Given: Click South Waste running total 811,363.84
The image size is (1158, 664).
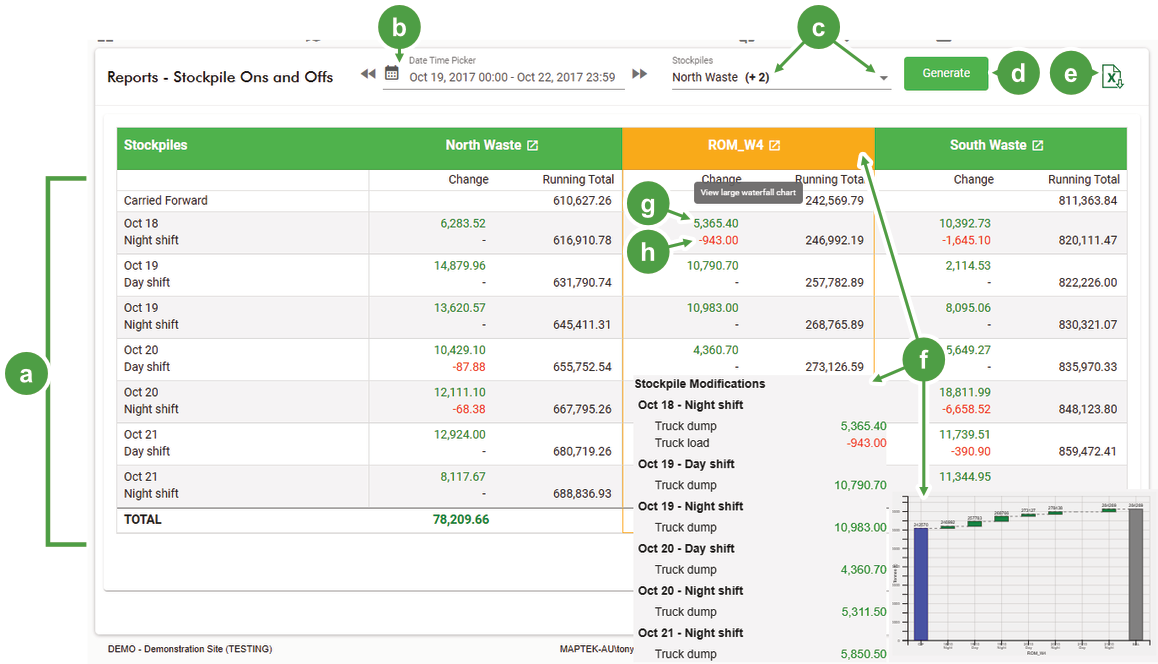Looking at the screenshot, I should pos(1088,201).
